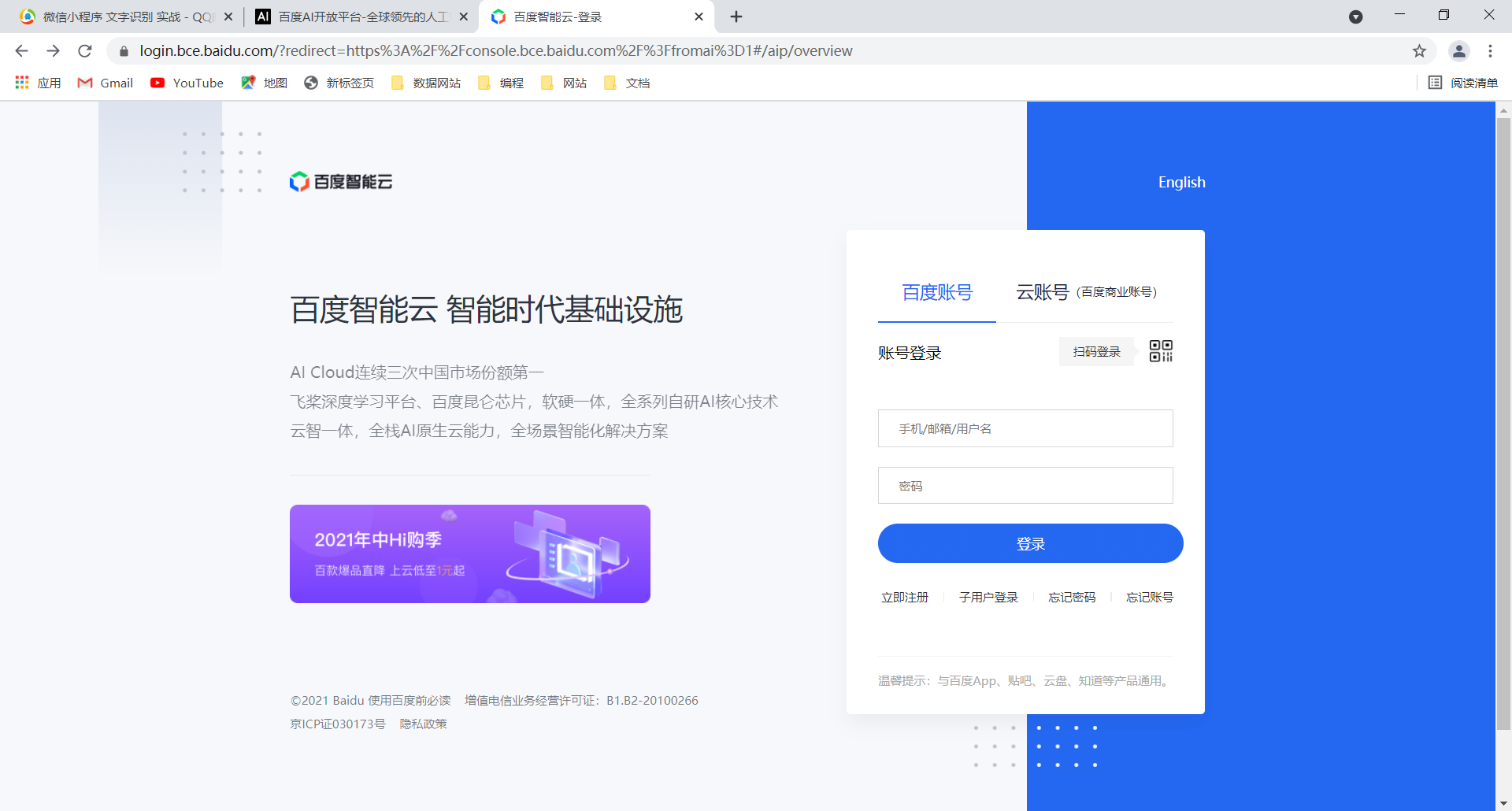Click the scrollbar up arrow
This screenshot has width=1512, height=811.
(1503, 109)
